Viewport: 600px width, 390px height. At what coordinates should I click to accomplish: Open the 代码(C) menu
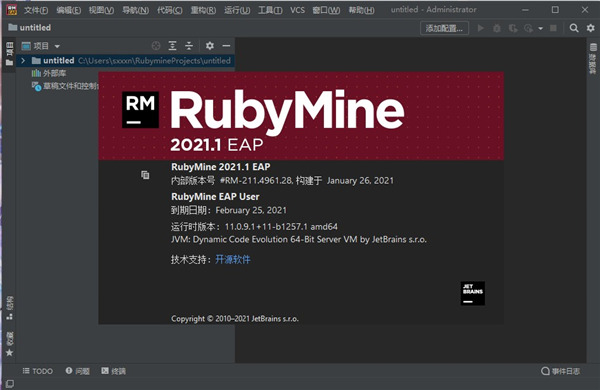pos(170,10)
